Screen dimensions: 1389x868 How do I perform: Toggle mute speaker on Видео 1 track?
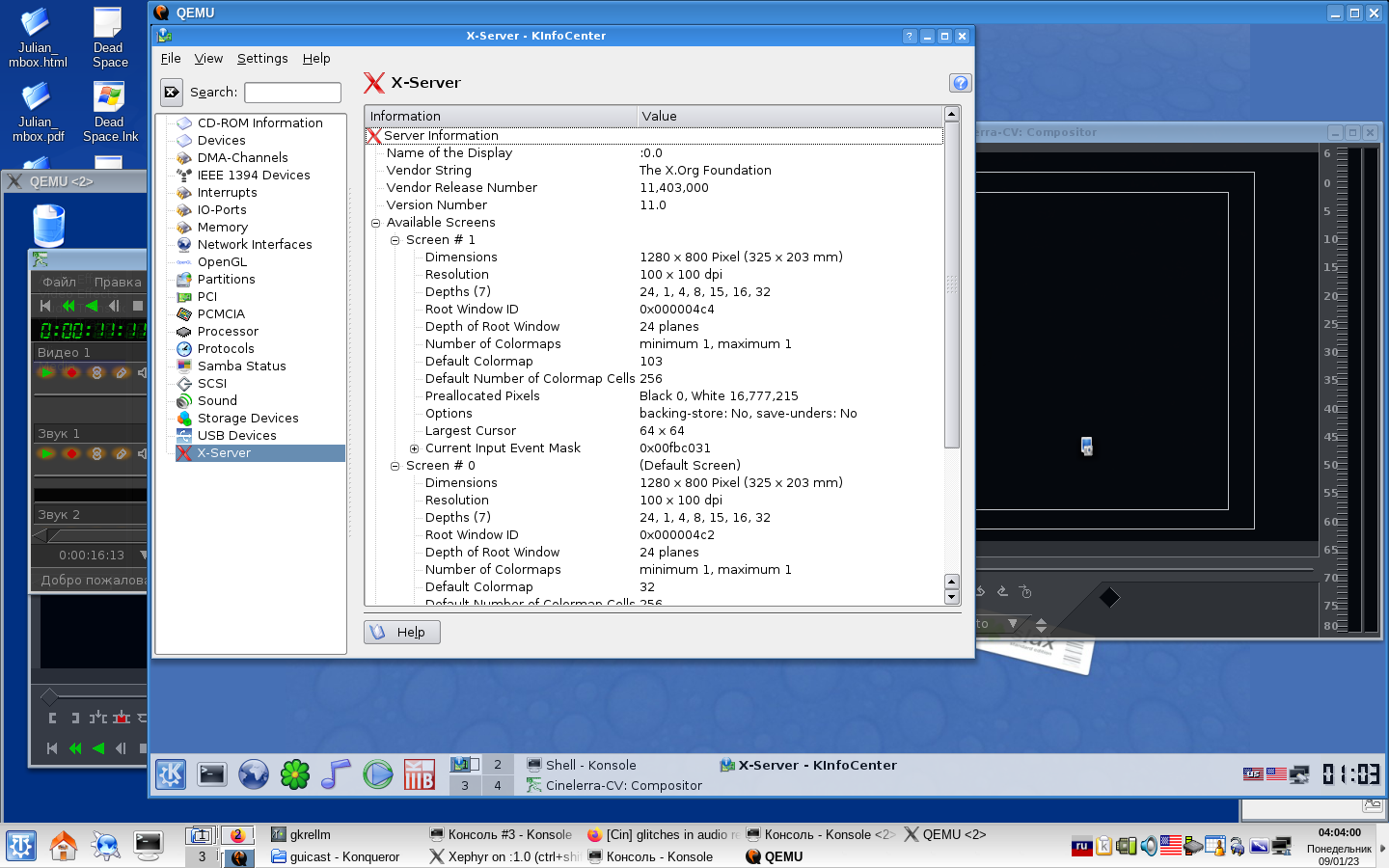tap(142, 372)
